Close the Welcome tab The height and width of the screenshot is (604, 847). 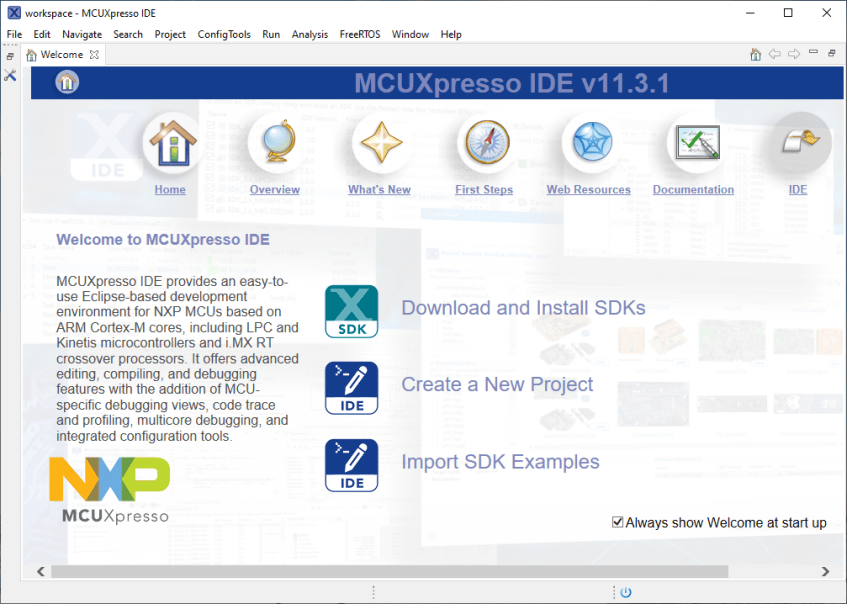click(94, 55)
